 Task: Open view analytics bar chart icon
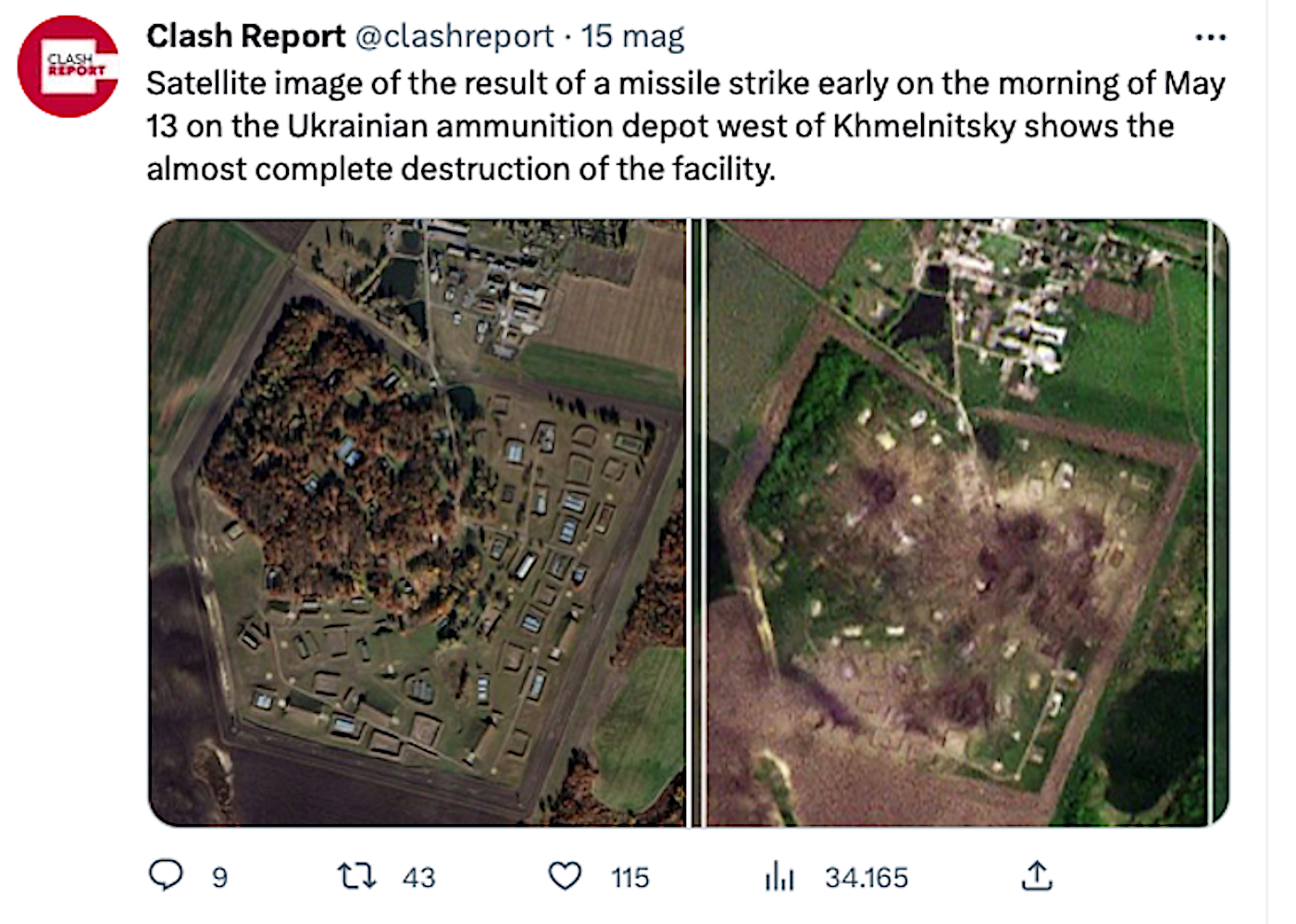coord(779,876)
